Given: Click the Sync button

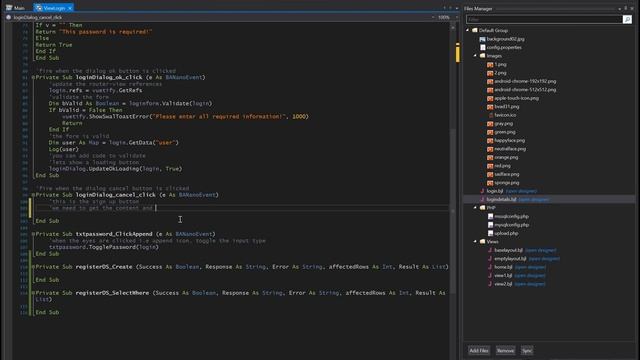Looking at the screenshot, I should tap(527, 351).
